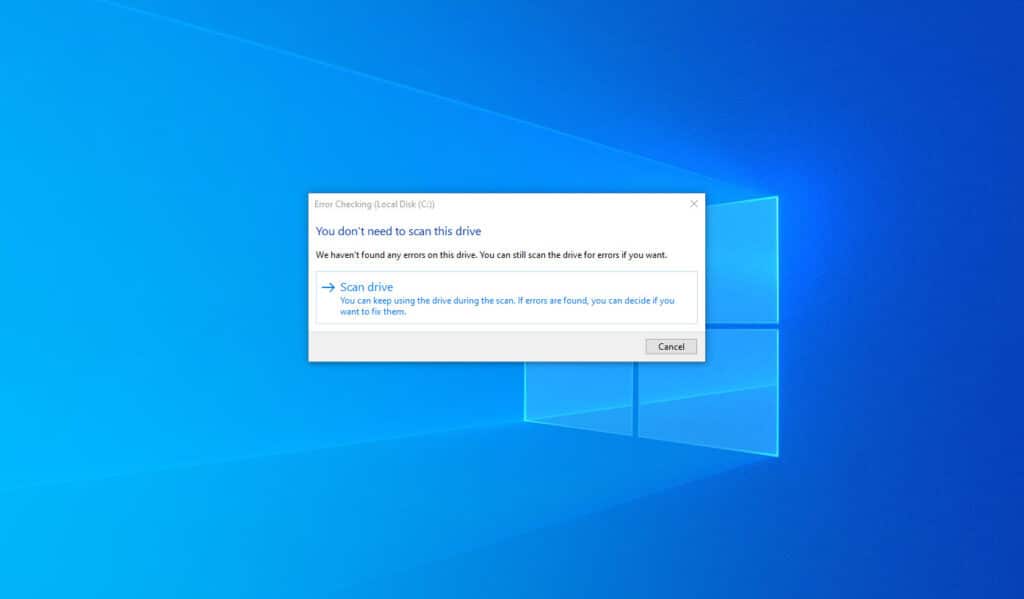
Task: Dismiss the dialog using its close control
Action: tap(693, 204)
